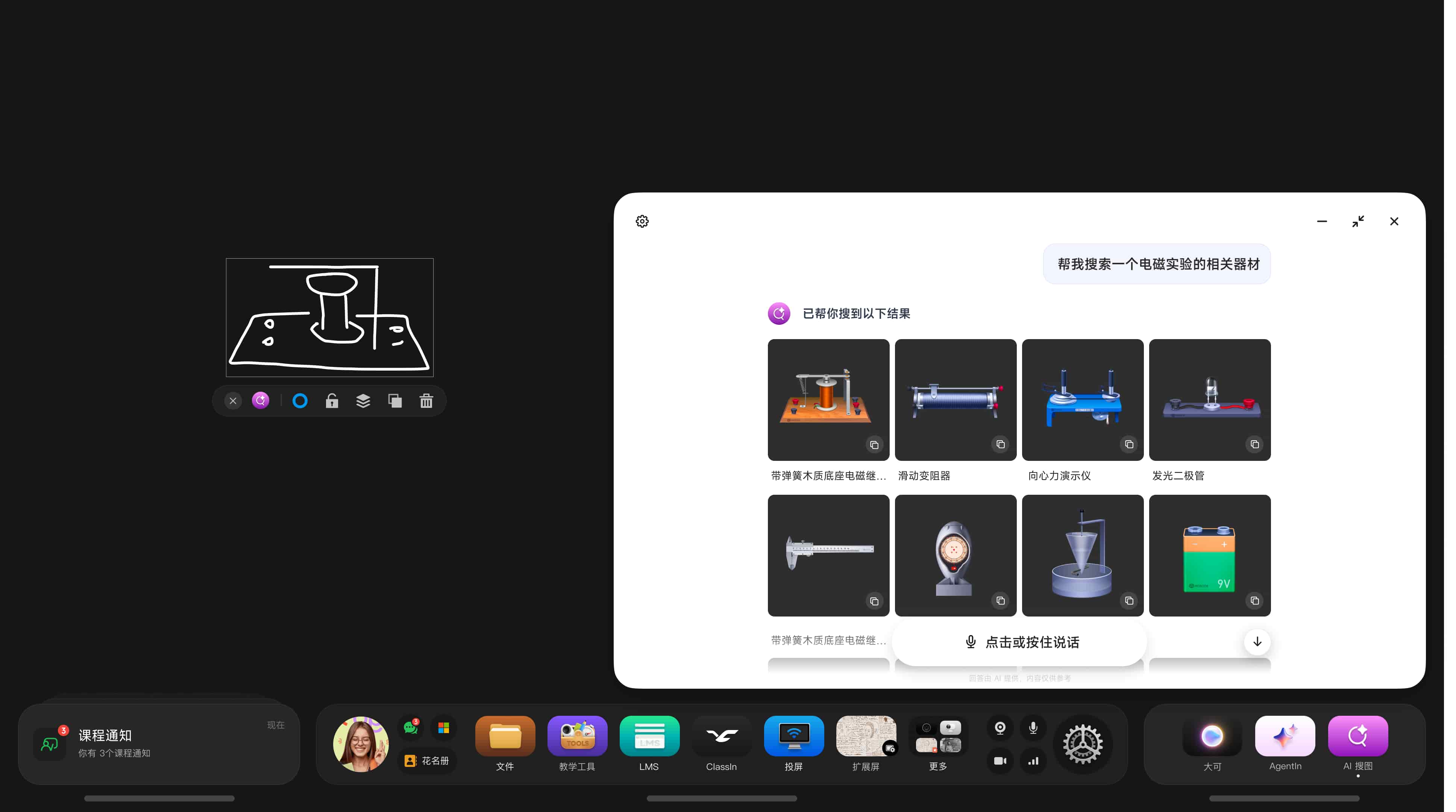This screenshot has width=1456, height=812.
Task: Open the 花名册 roster button
Action: pos(427,760)
